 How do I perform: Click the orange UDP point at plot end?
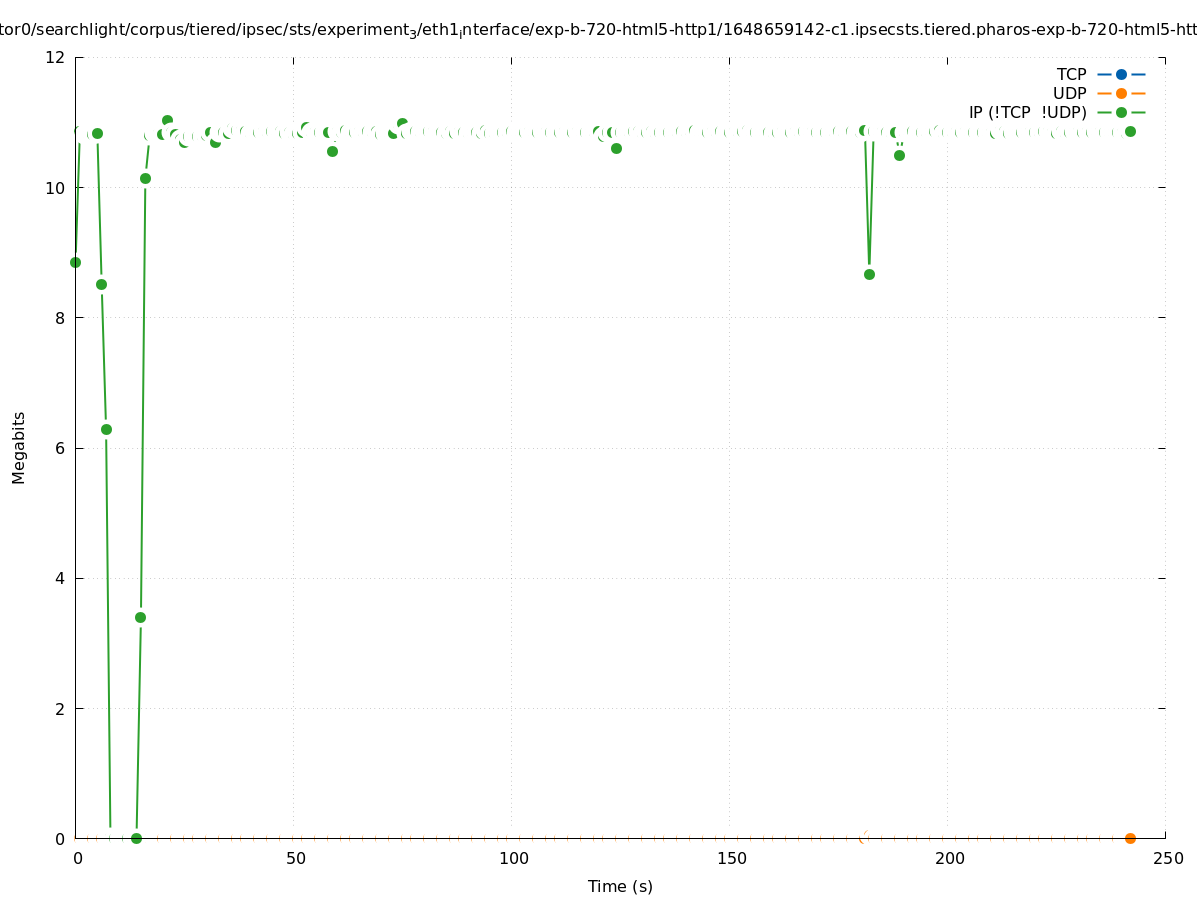point(1130,838)
